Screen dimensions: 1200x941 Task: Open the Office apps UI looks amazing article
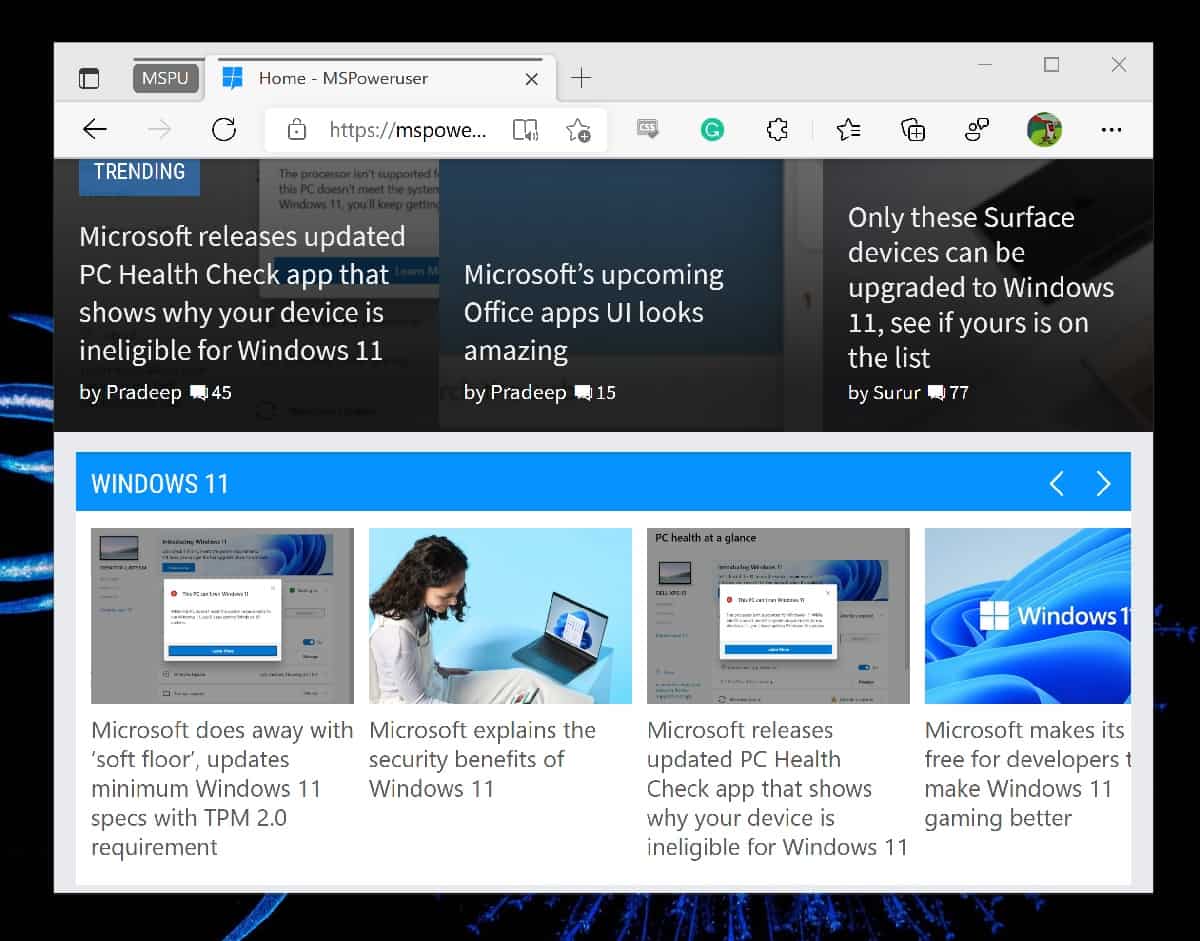click(x=593, y=312)
